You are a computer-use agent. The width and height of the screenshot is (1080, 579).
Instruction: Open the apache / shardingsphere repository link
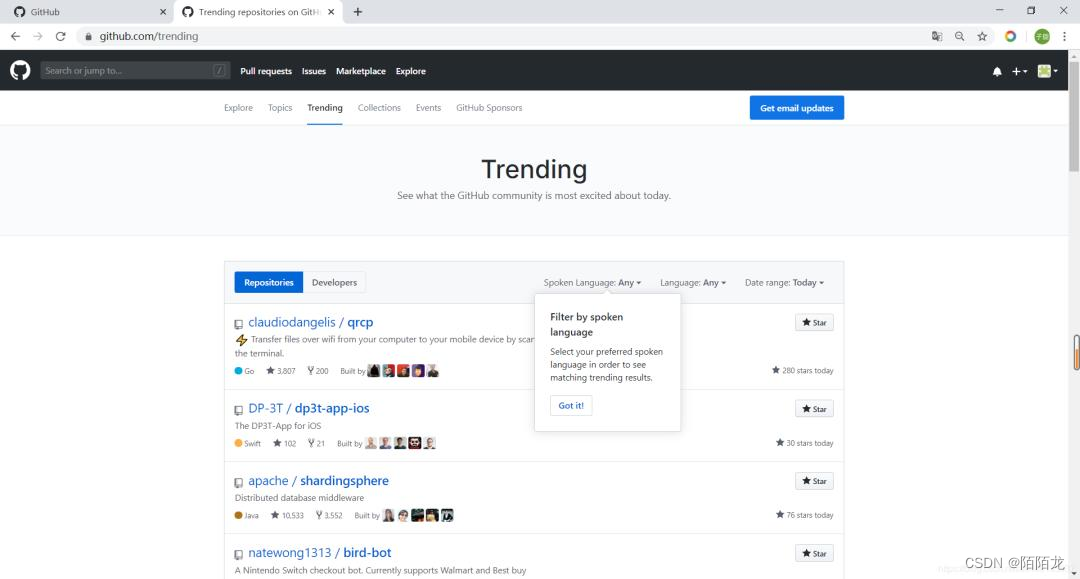318,481
